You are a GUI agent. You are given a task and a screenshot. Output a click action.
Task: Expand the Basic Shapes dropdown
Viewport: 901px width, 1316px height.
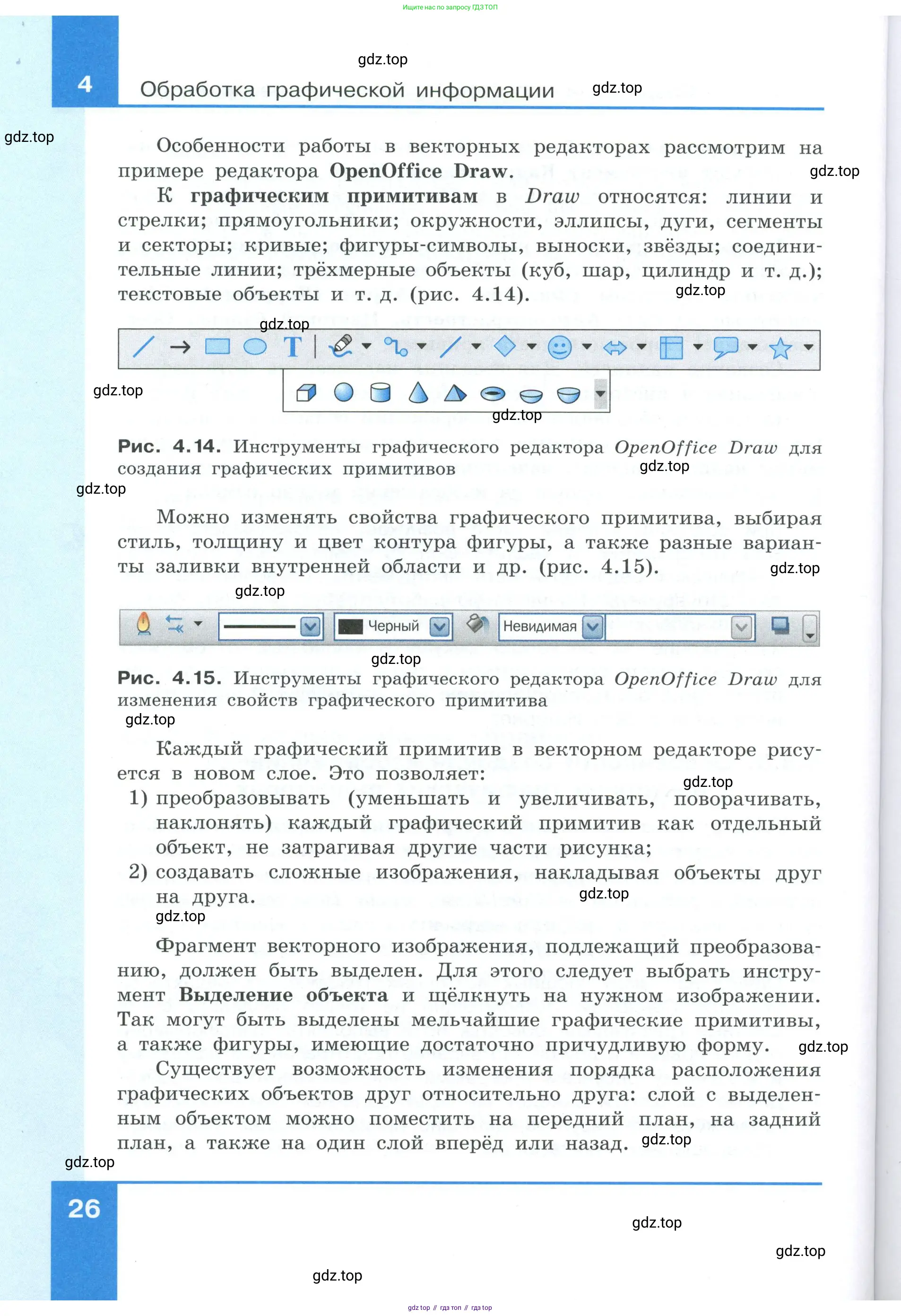coord(531,346)
